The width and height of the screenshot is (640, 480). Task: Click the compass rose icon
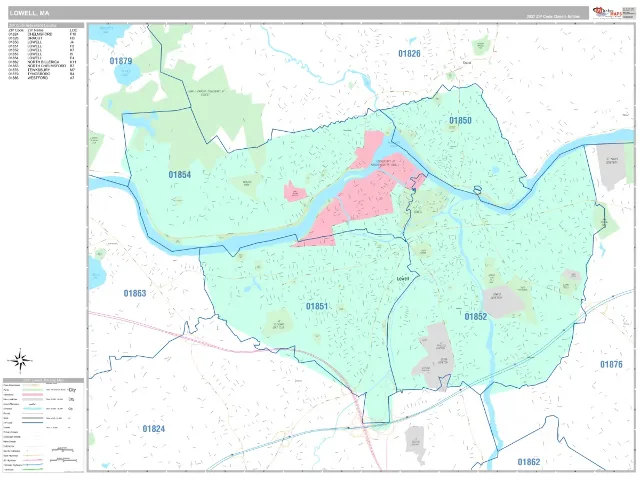click(19, 361)
